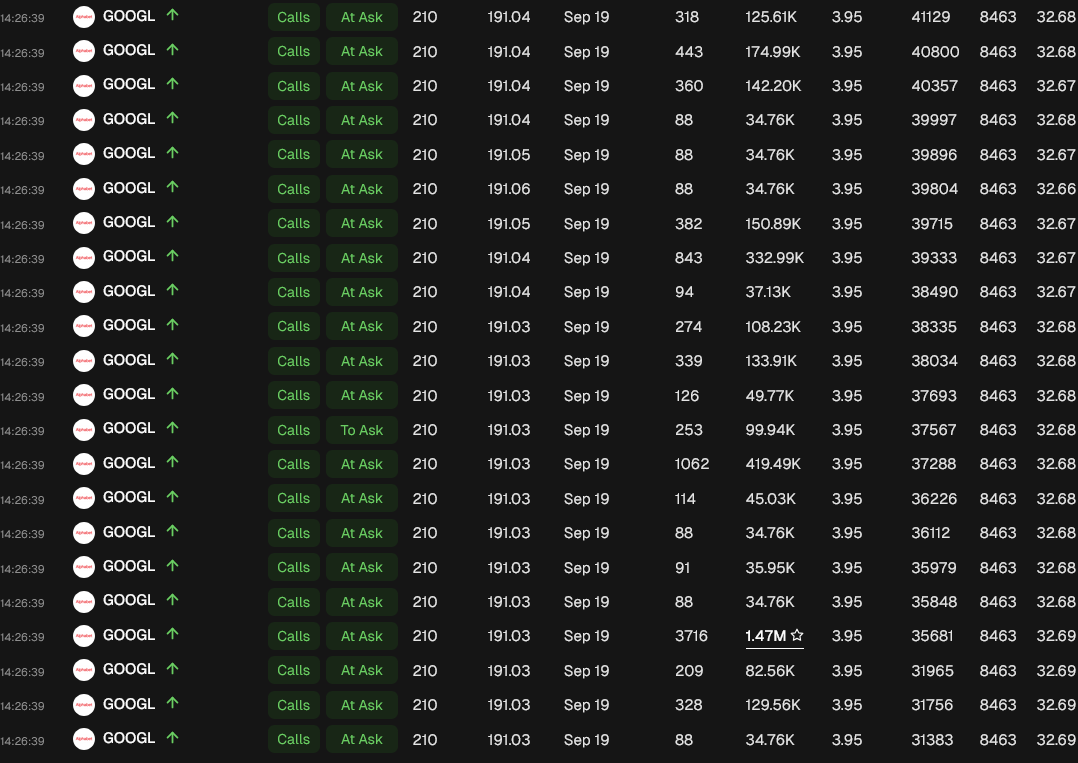1078x763 pixels.
Task: Click the 38490 volume cell
Action: coord(934,292)
